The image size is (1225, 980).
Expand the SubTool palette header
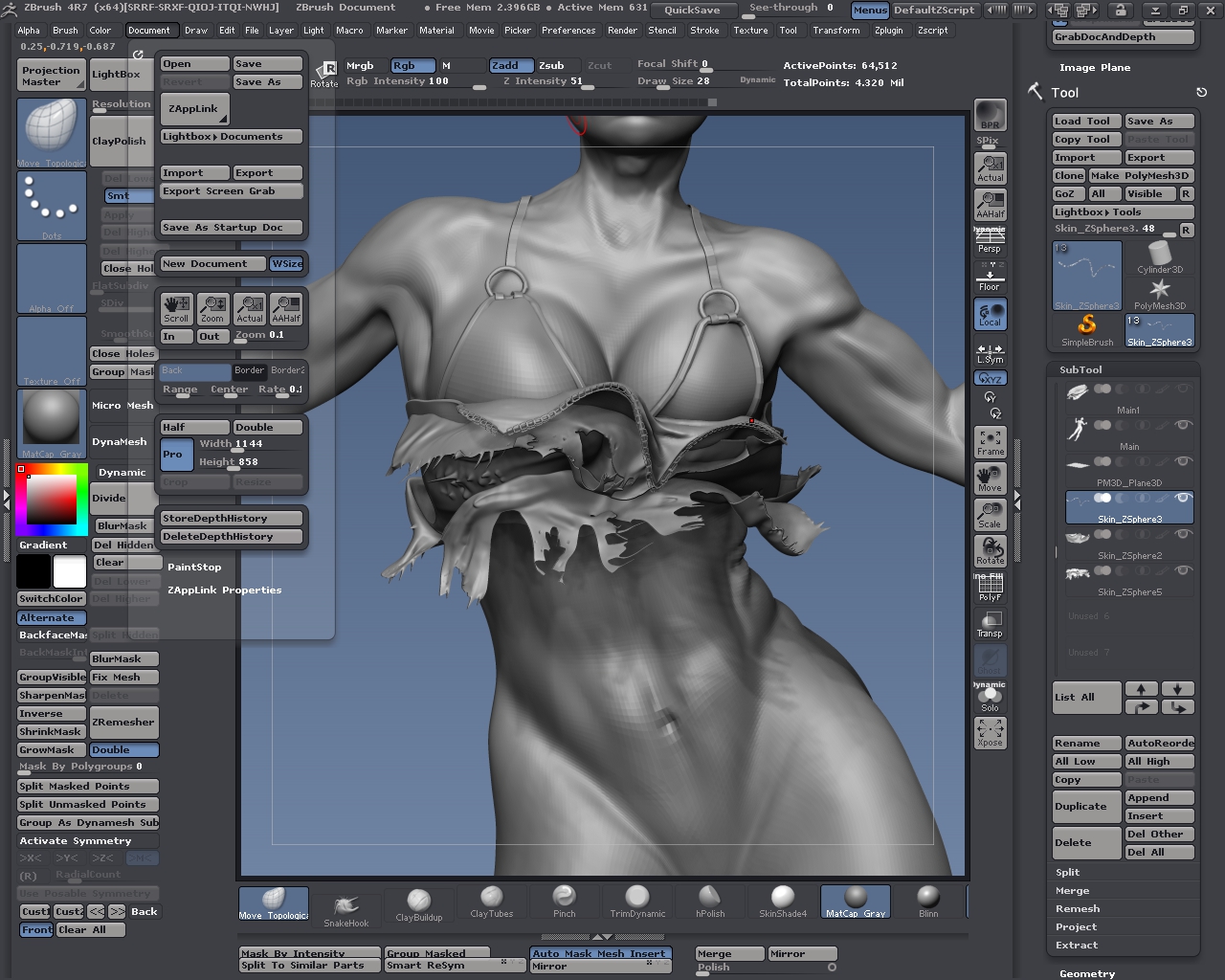pos(1080,369)
